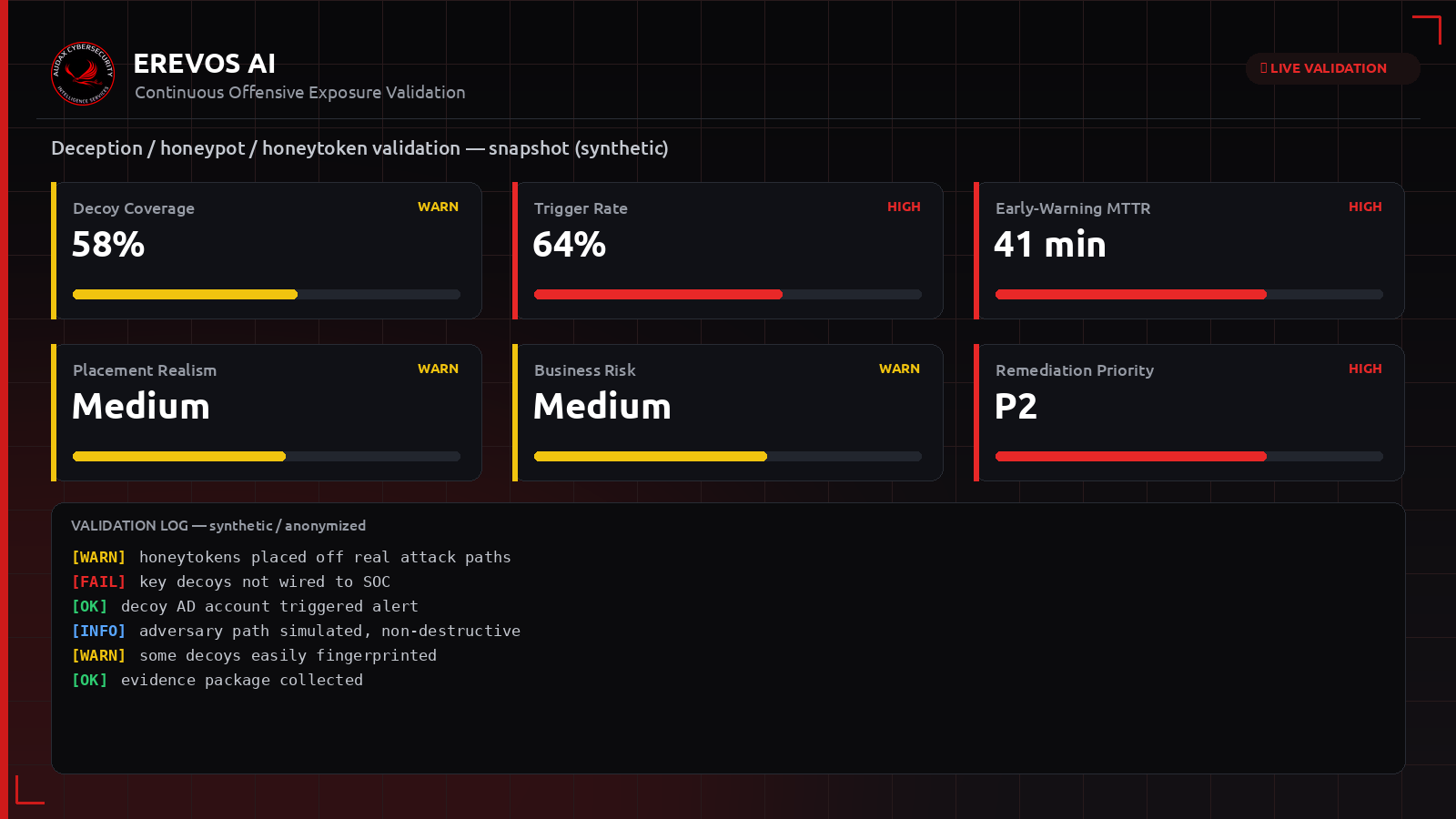Click the Early-Warning MTTR progress bar
1456x819 pixels.
[1189, 295]
